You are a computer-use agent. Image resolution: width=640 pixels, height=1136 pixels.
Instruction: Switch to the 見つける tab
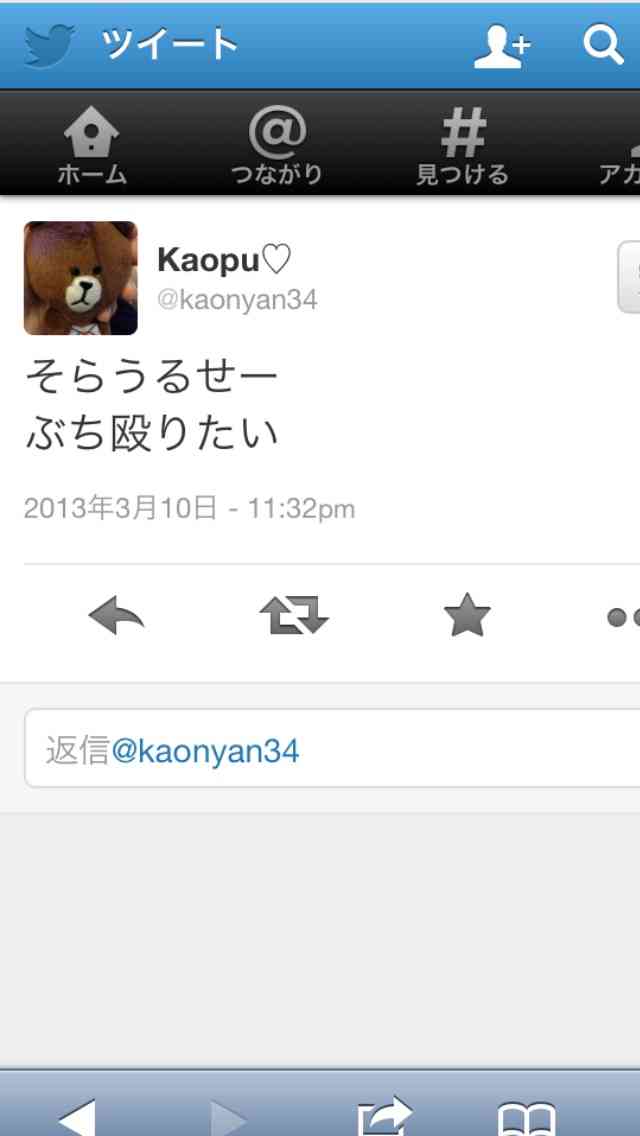(462, 146)
